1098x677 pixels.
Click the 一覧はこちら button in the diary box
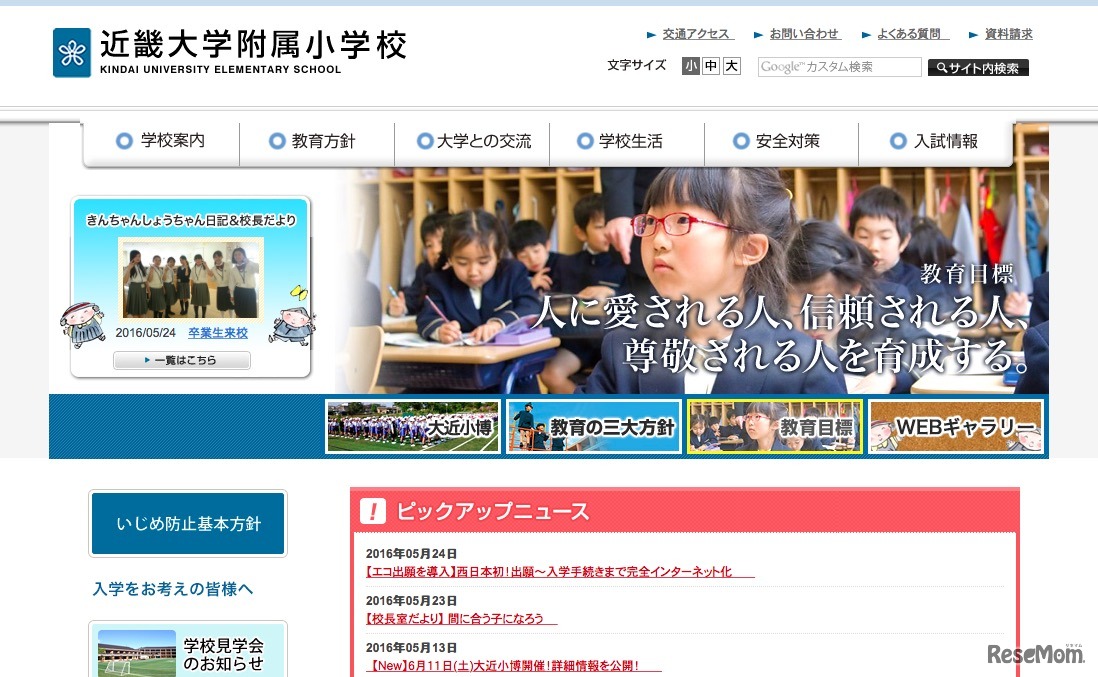coord(182,360)
